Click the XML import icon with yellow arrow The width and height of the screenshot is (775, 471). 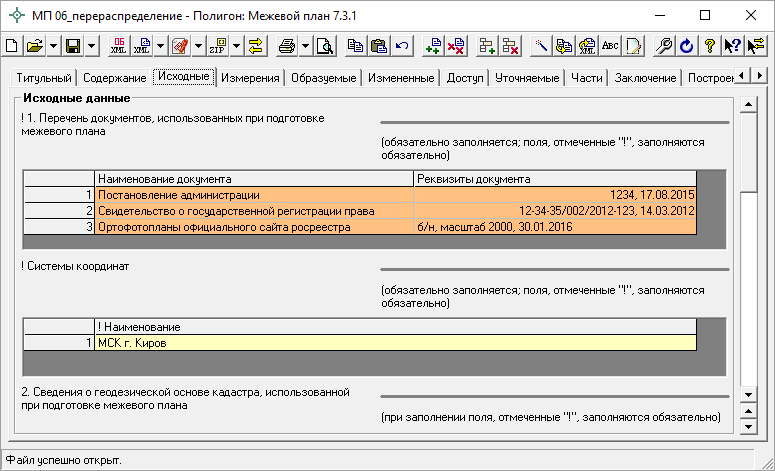587,46
